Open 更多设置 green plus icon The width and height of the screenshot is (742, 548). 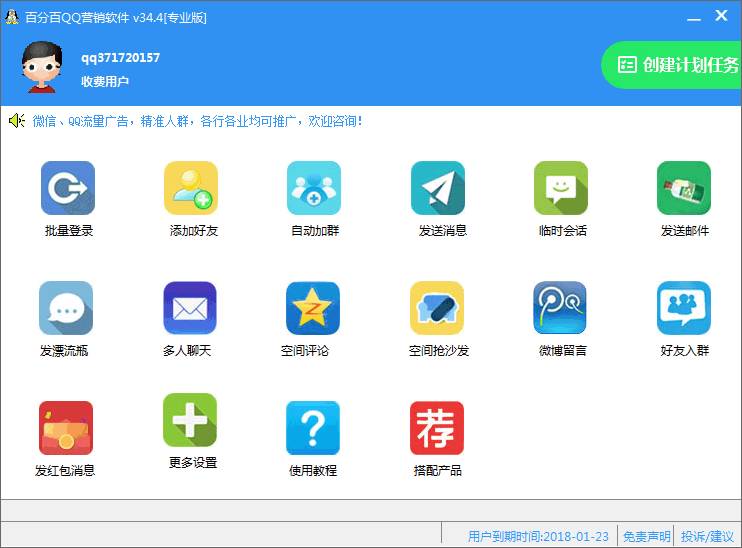pos(190,420)
